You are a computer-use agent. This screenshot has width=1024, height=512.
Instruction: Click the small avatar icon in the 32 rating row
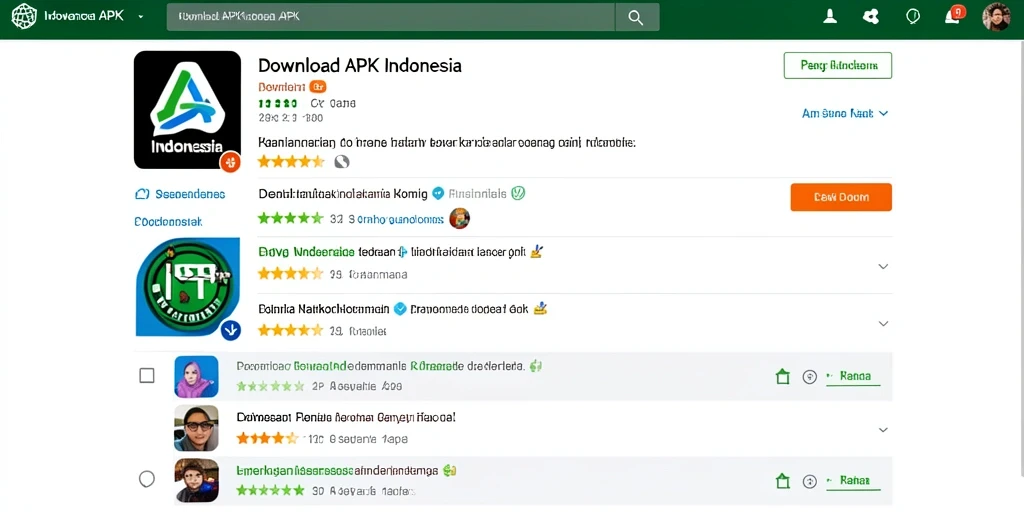point(460,218)
